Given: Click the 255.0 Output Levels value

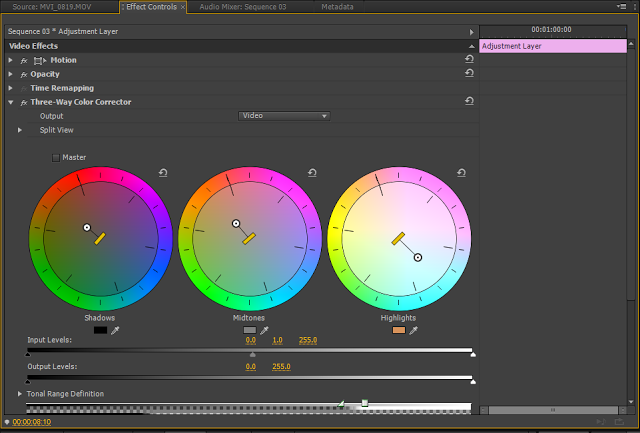Looking at the screenshot, I should (x=281, y=366).
